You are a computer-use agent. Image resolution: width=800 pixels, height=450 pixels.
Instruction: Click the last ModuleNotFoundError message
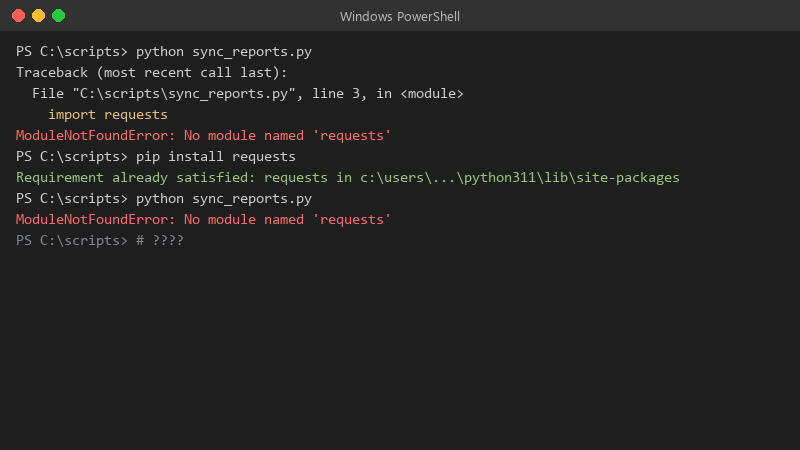click(x=203, y=219)
